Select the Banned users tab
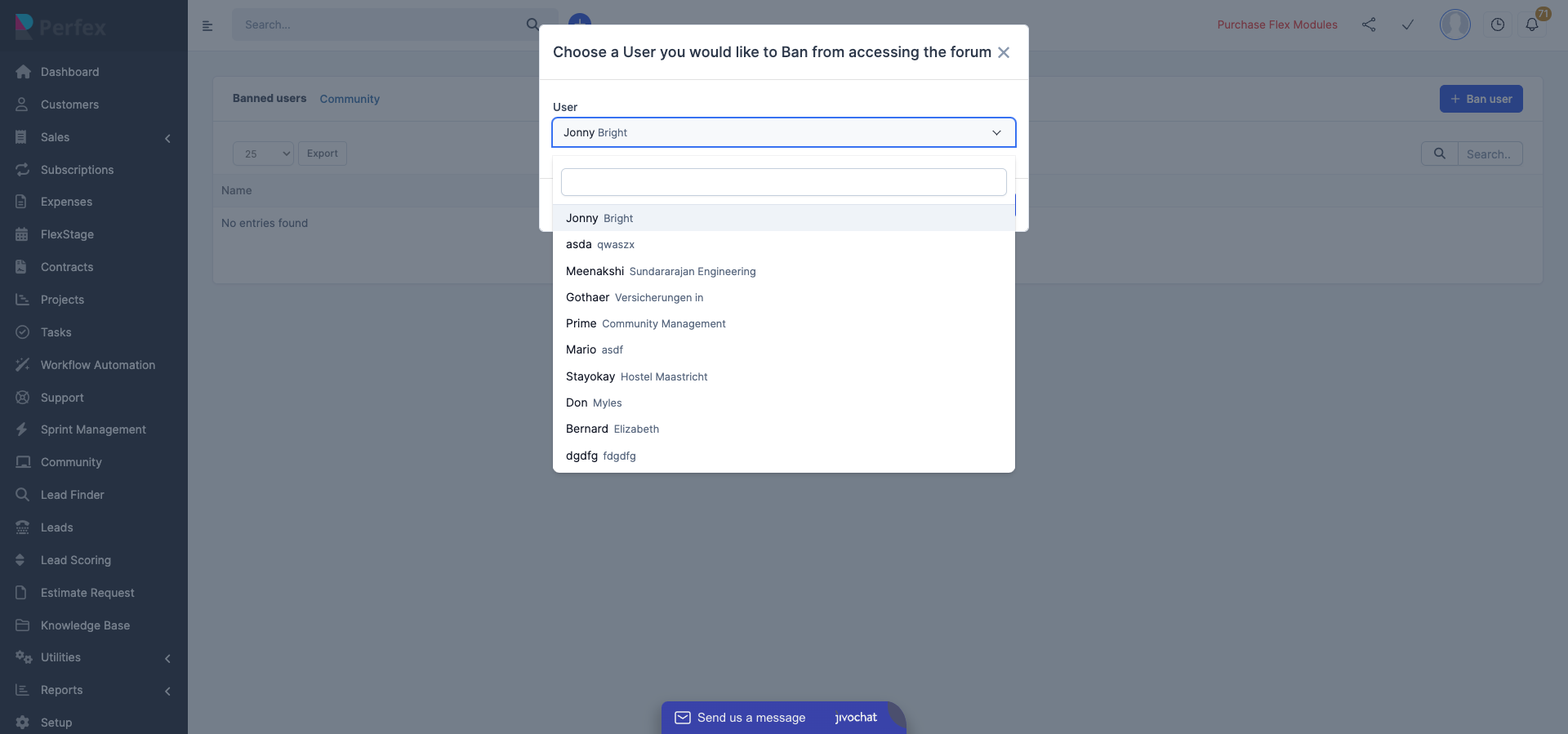The width and height of the screenshot is (1568, 734). point(269,98)
